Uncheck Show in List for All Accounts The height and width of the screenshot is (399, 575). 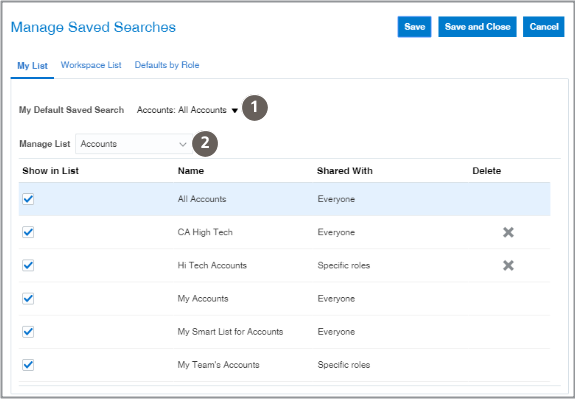[x=28, y=199]
